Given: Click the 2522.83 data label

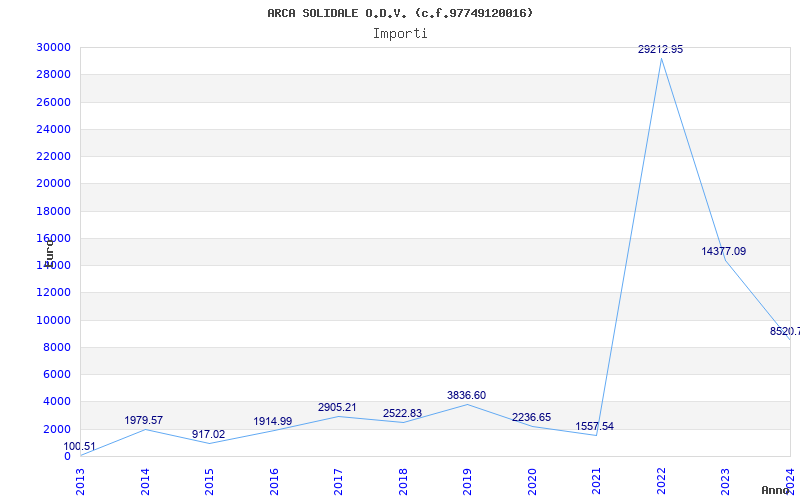Looking at the screenshot, I should click(403, 414).
